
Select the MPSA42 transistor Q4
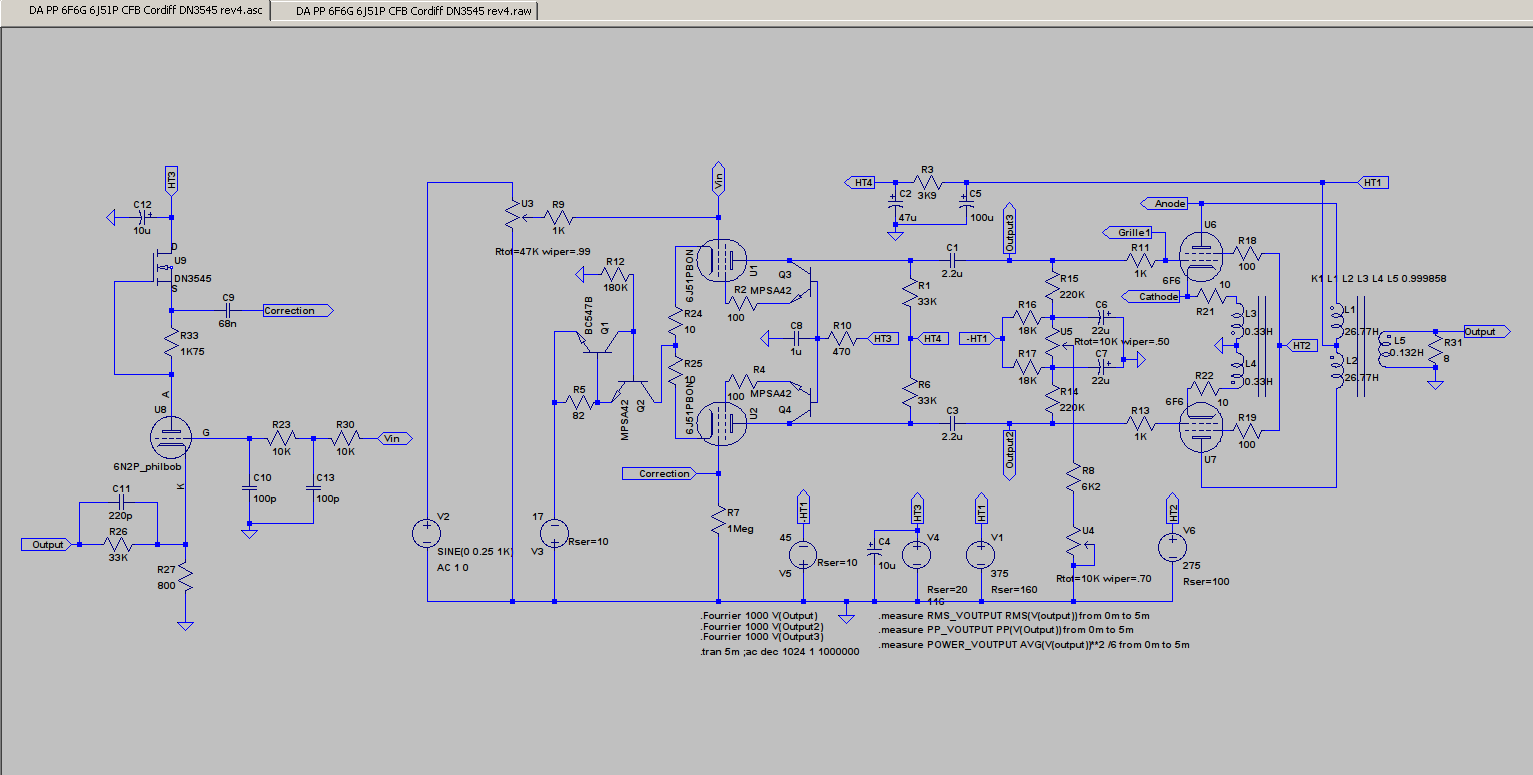pyautogui.click(x=804, y=404)
